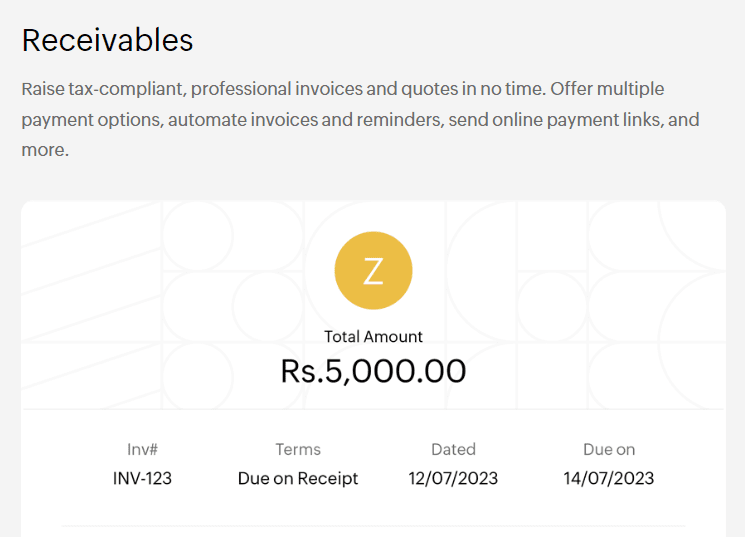Click the Inv# label
Viewport: 745px width, 537px height.
point(142,449)
